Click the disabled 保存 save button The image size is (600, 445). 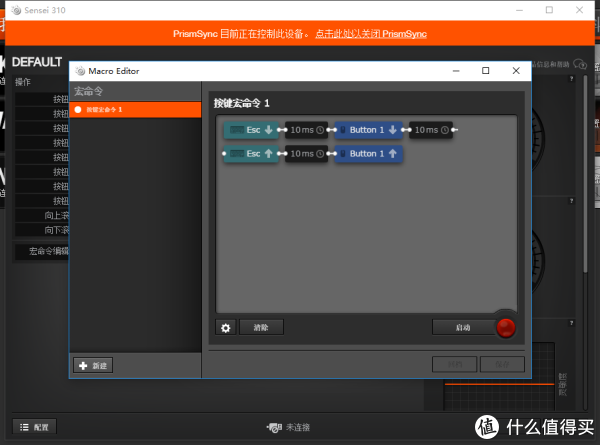502,364
